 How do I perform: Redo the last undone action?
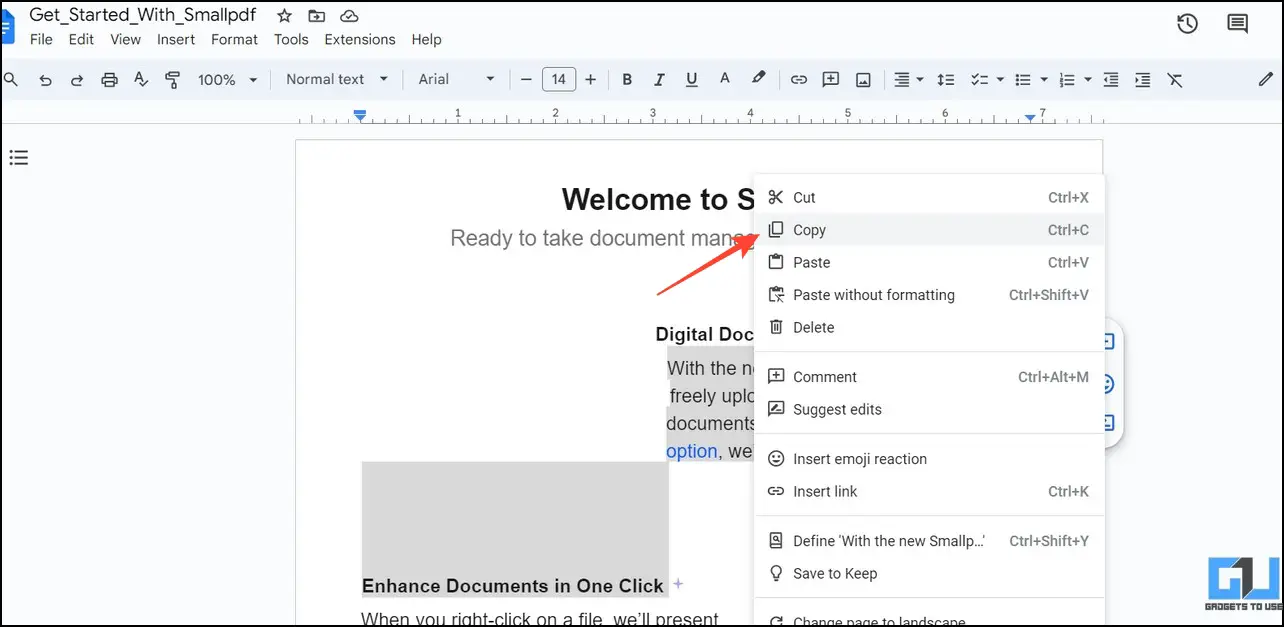(x=77, y=80)
